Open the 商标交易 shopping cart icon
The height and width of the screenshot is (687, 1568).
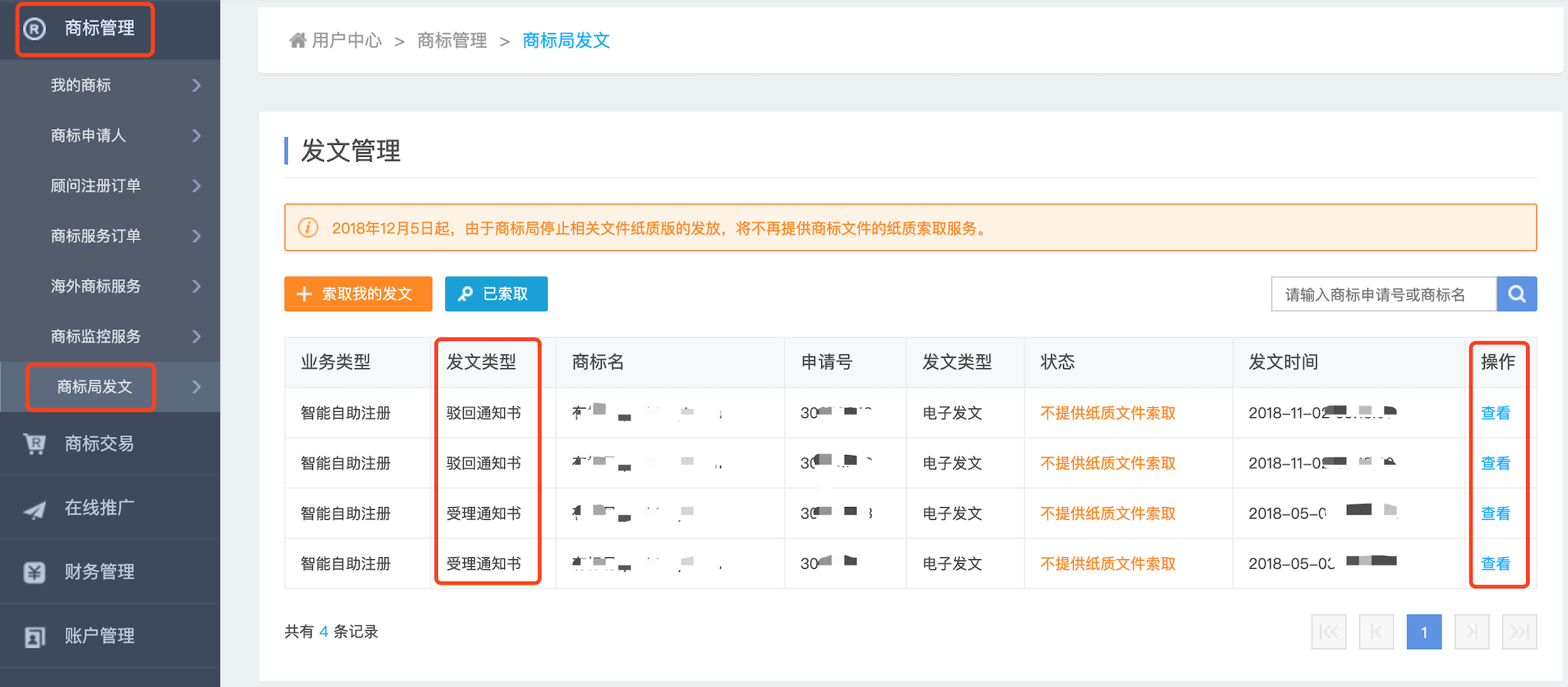pos(34,444)
